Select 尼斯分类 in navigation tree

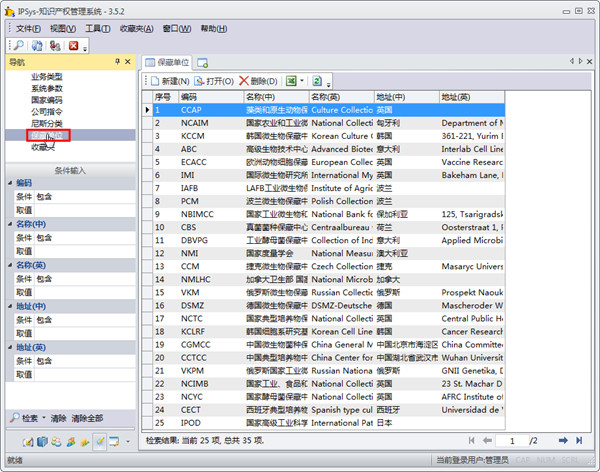[x=47, y=123]
